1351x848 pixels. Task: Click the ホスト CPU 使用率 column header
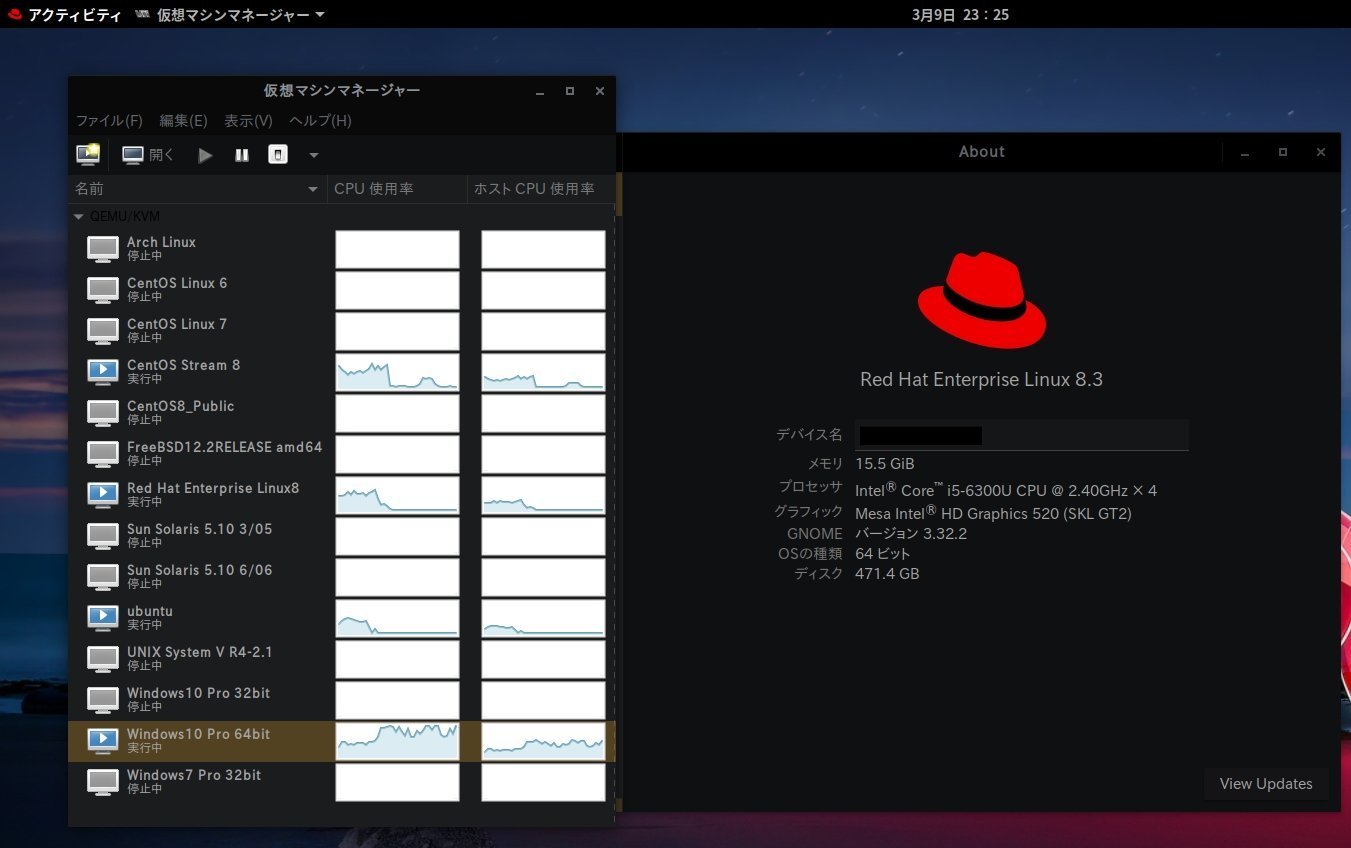pos(541,188)
